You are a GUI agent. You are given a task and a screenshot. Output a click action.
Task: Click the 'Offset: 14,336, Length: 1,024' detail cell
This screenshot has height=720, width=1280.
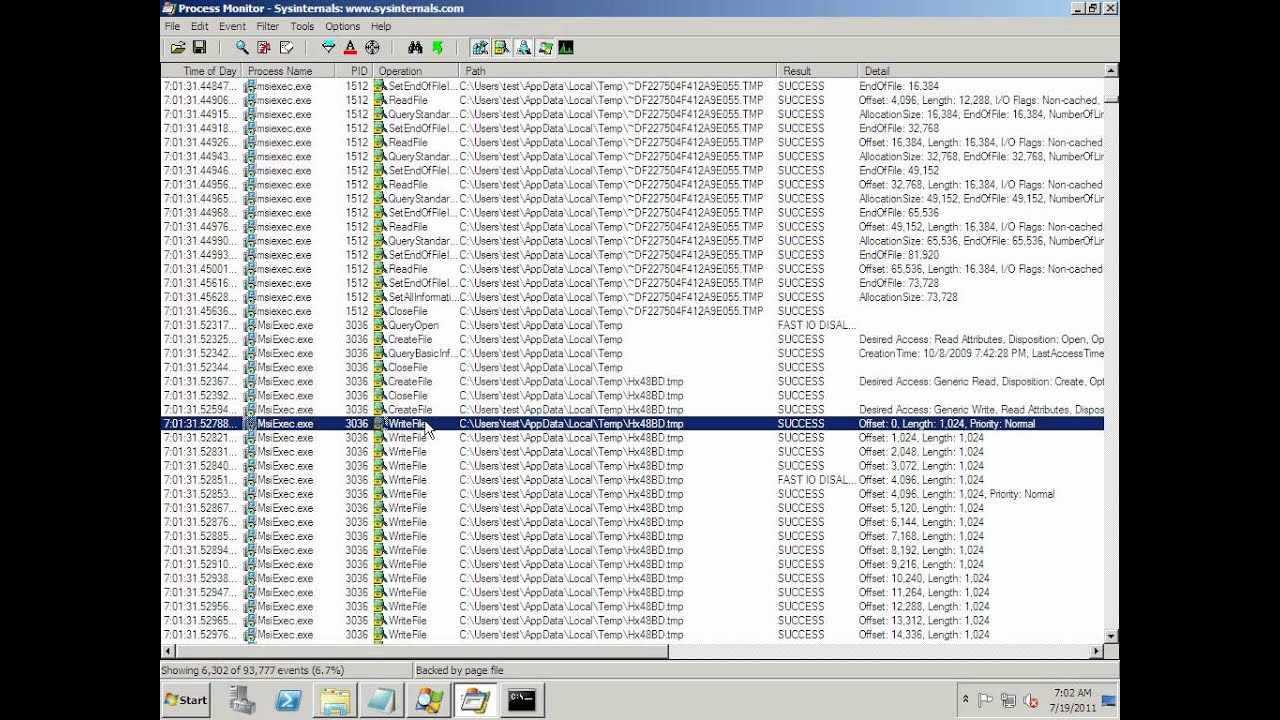924,635
